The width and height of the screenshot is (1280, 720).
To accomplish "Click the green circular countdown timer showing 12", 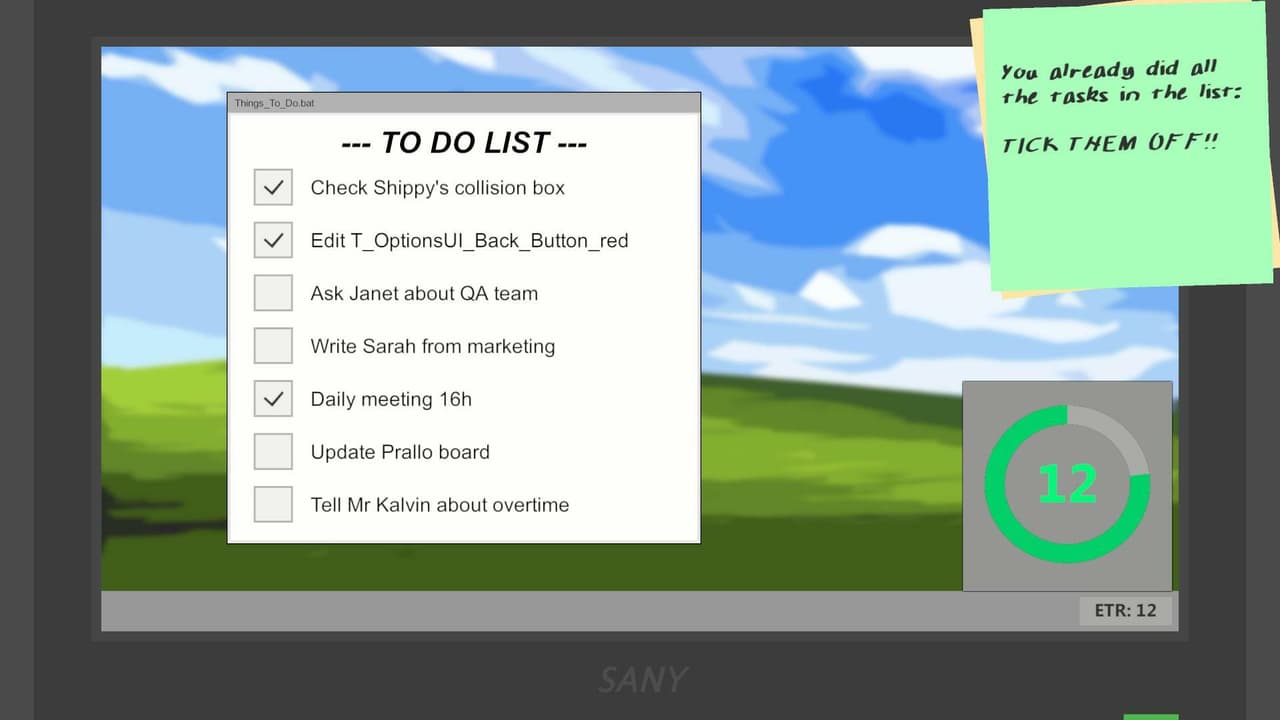I will tap(1067, 484).
